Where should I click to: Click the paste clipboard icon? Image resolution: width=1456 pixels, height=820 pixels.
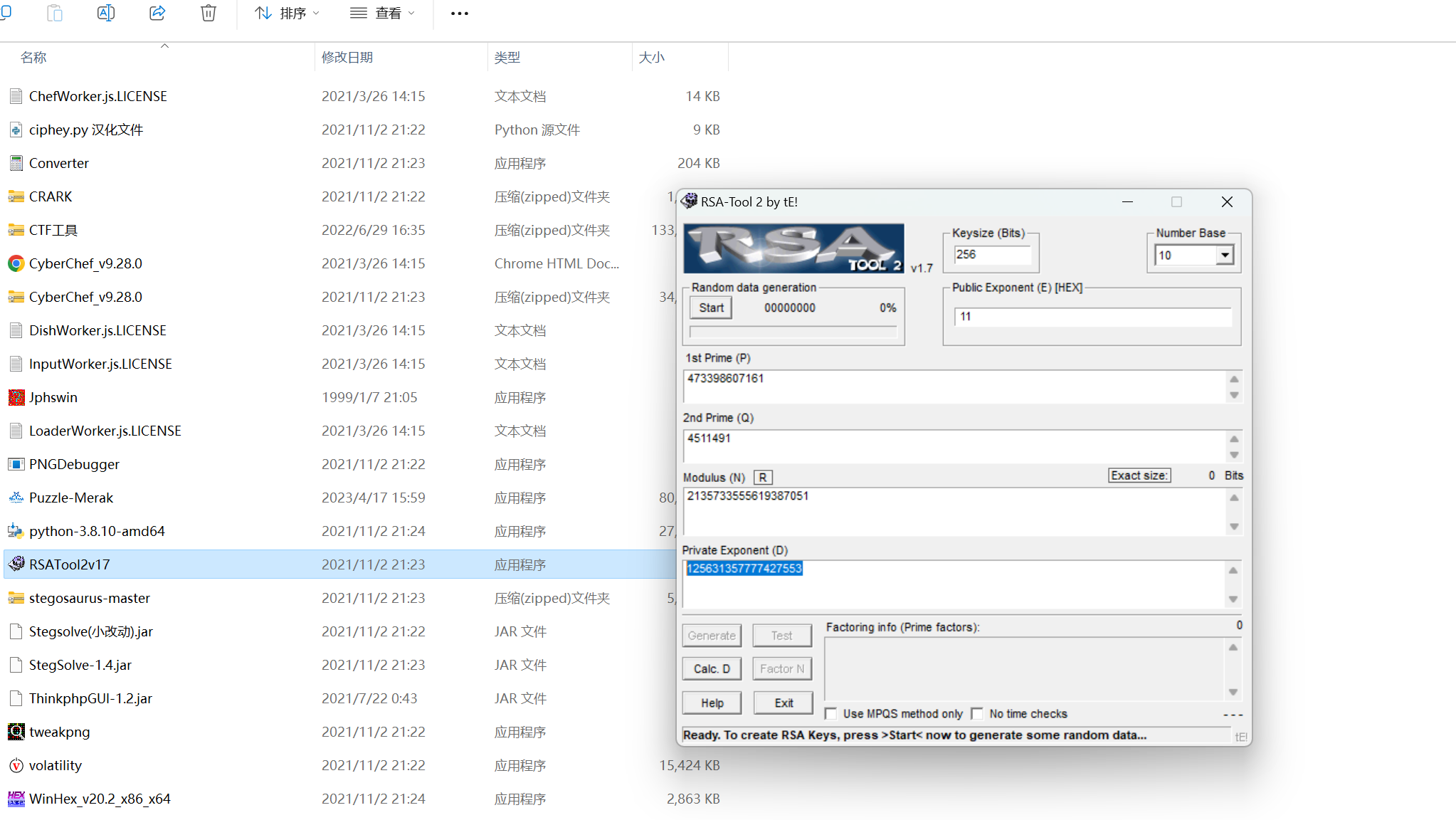(54, 13)
